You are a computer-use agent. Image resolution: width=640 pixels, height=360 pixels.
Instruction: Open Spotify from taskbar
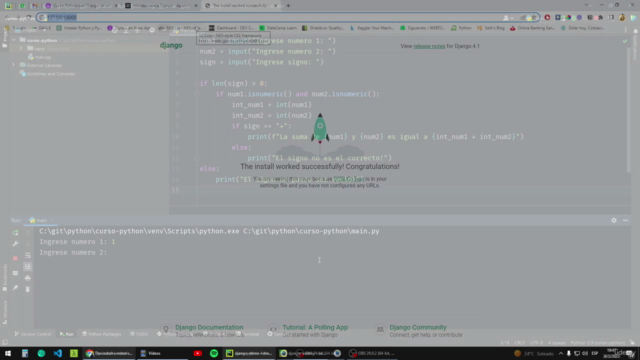click(214, 353)
